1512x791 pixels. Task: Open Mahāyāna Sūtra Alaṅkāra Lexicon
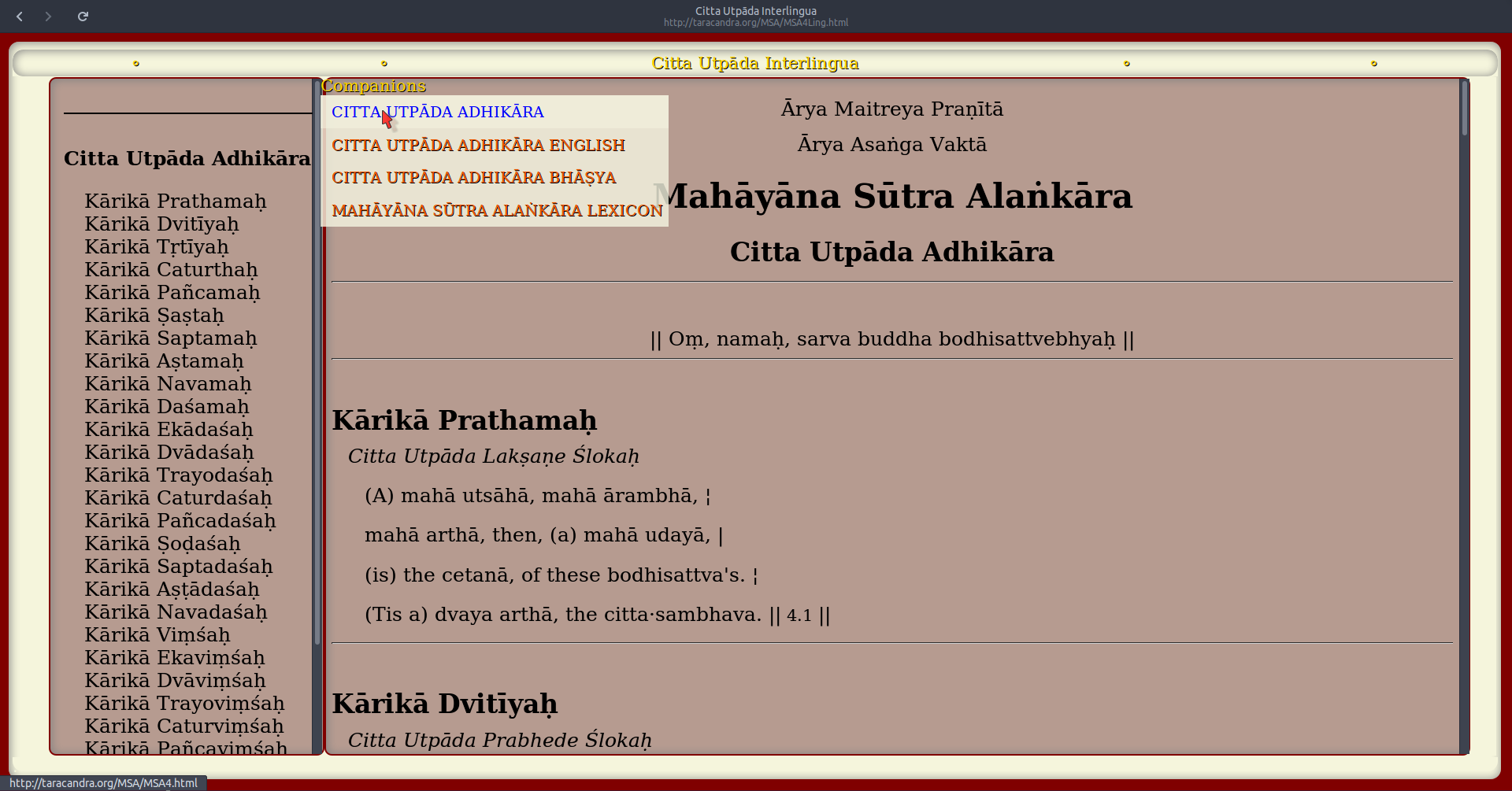point(497,211)
